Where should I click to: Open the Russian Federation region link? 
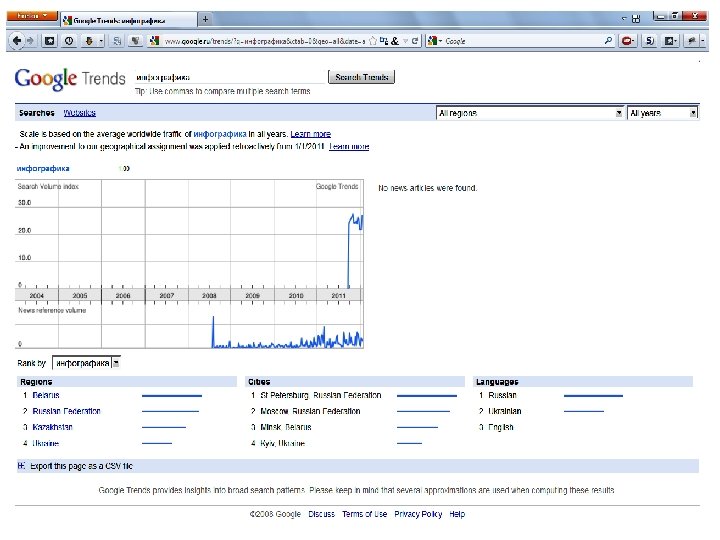(67, 411)
